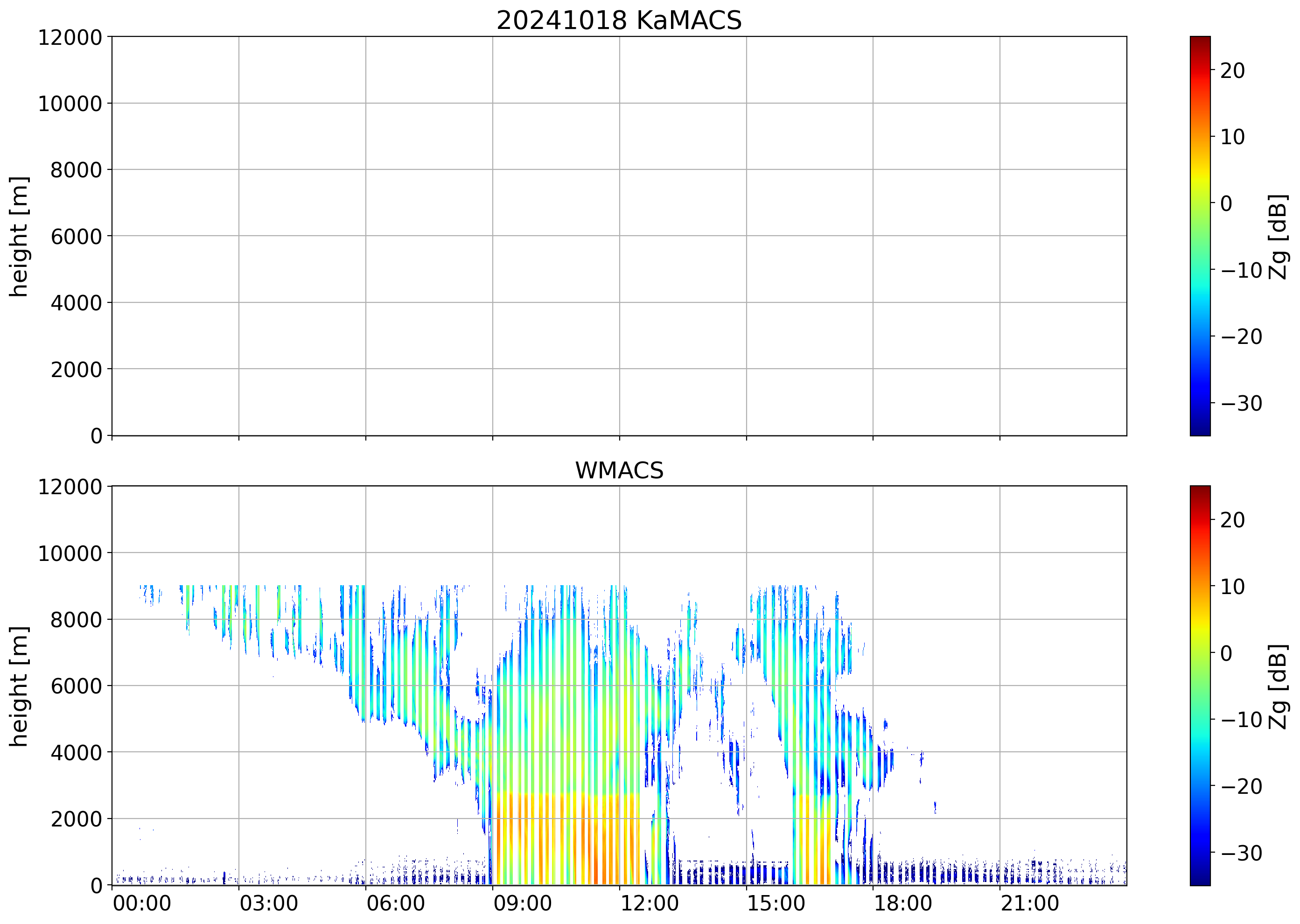Click the 12000 tick on the KaMACS plot
This screenshot has height=924, width=1300.
pyautogui.click(x=70, y=37)
